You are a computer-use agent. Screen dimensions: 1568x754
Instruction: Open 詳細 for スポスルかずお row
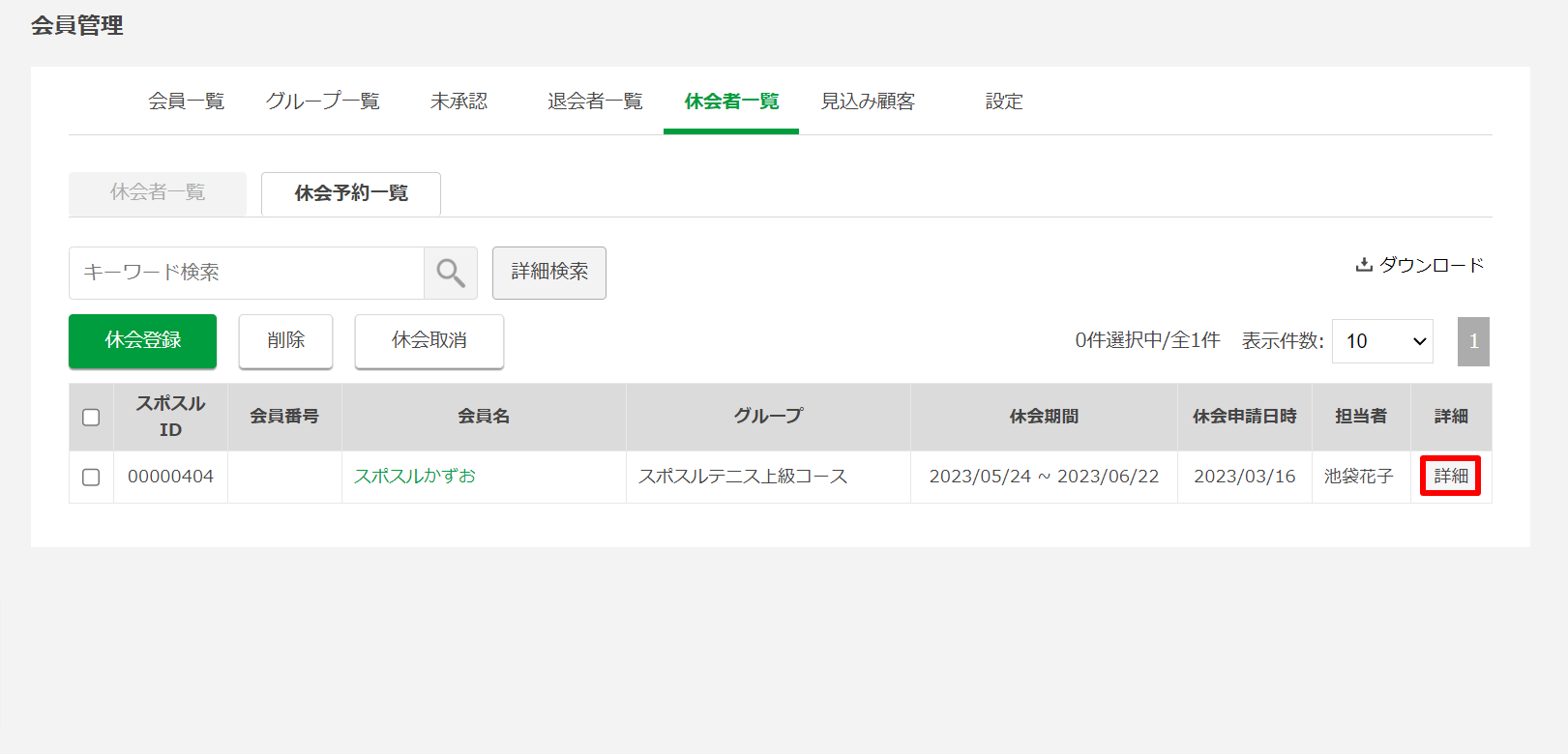[1451, 476]
